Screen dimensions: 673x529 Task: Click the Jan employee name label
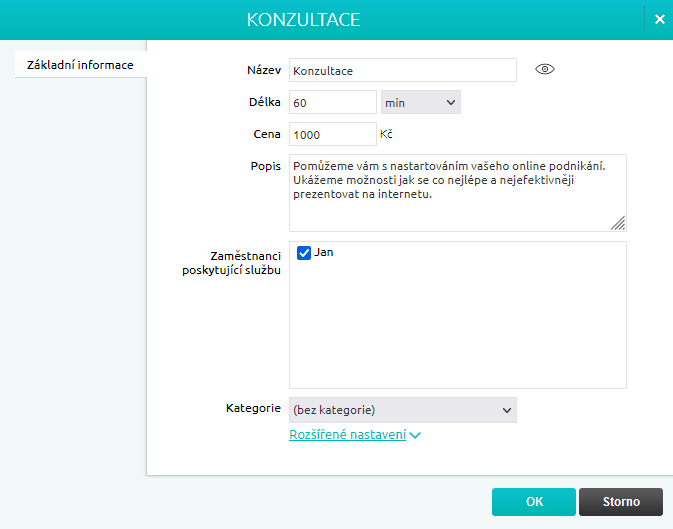324,253
